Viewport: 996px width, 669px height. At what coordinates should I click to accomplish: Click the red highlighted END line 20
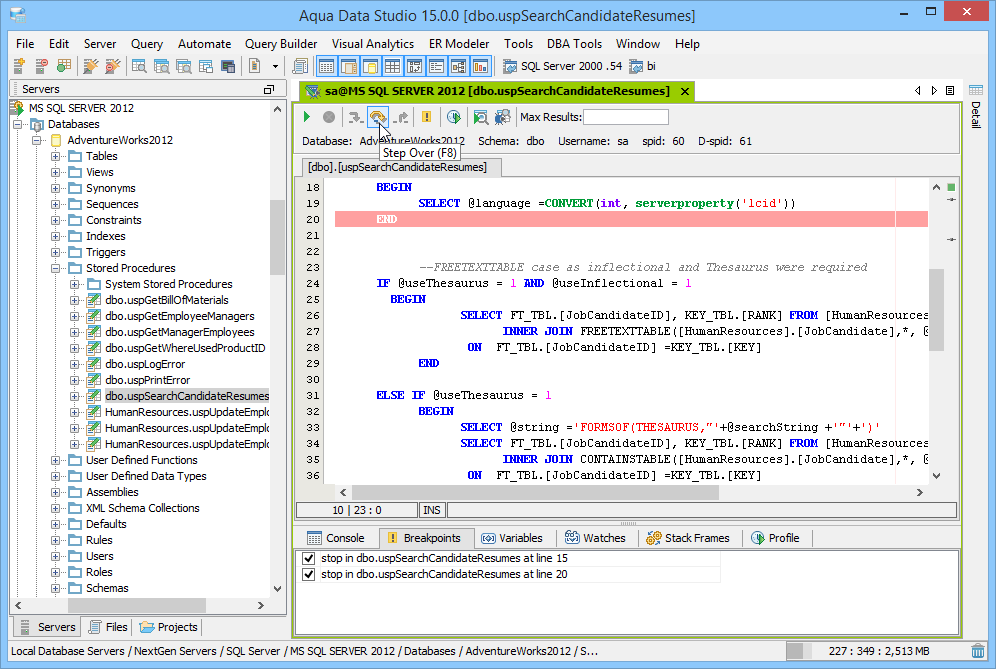click(631, 219)
